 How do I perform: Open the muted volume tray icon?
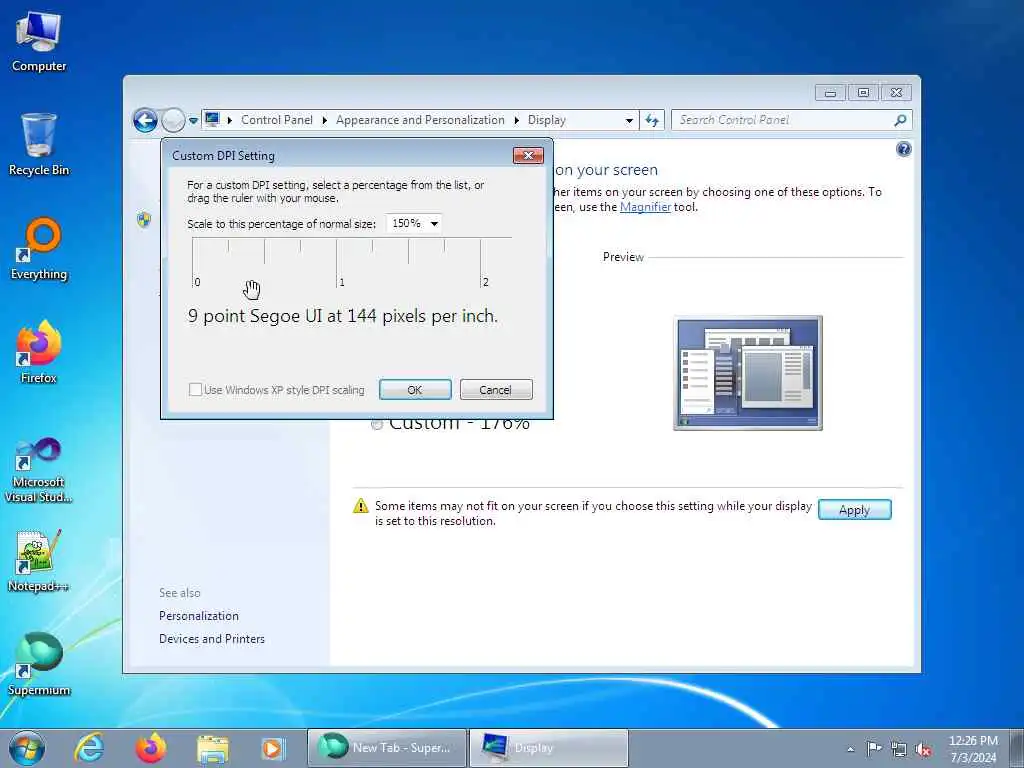click(923, 750)
